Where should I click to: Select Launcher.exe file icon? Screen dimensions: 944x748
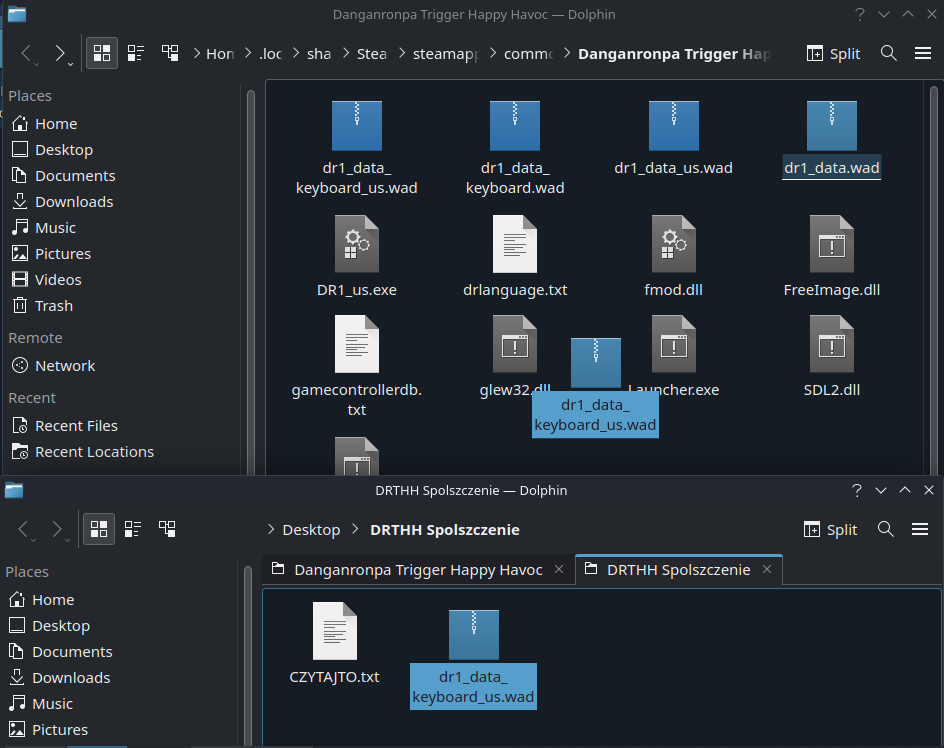click(674, 344)
